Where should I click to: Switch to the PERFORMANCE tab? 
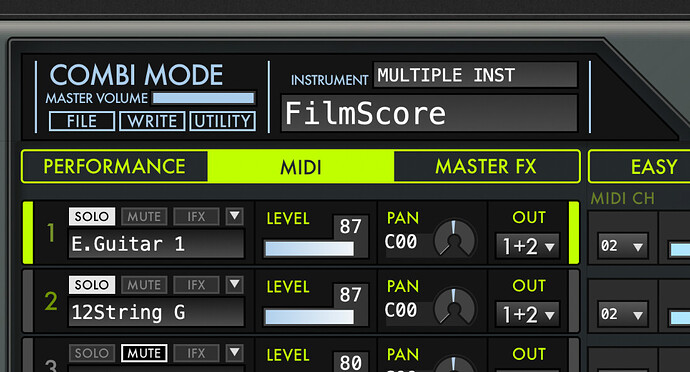tap(114, 166)
